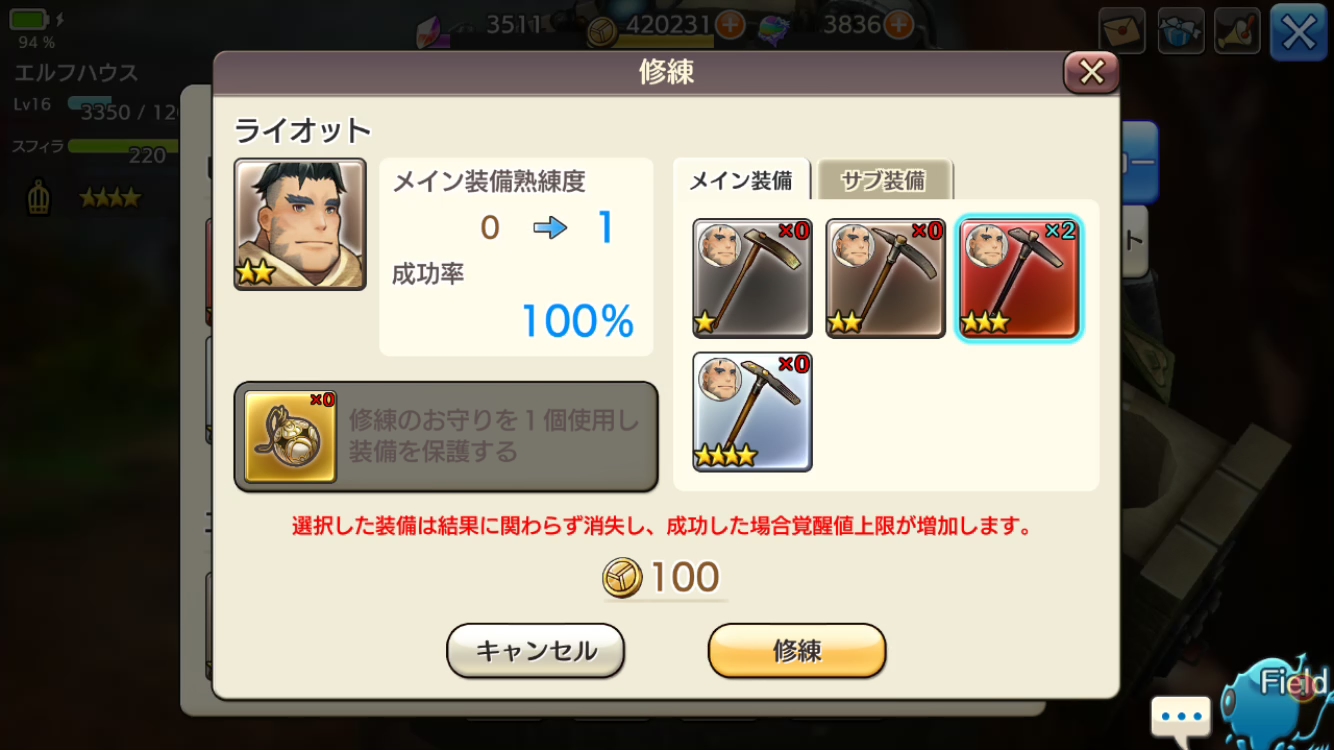Image resolution: width=1334 pixels, height=750 pixels.
Task: Open the gift box icon
Action: (x=1180, y=31)
